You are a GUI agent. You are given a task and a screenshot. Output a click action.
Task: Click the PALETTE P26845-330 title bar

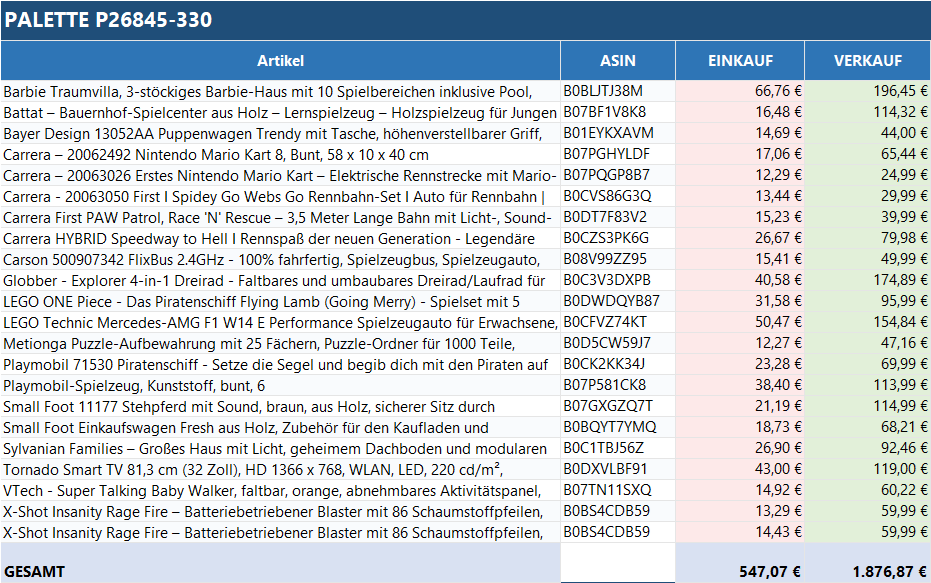(x=465, y=20)
